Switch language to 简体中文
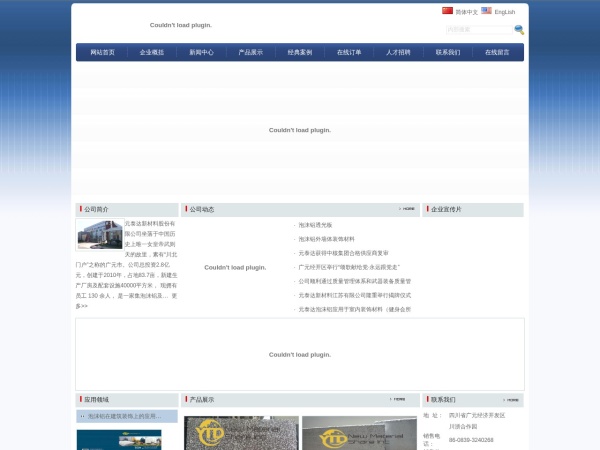Image resolution: width=600 pixels, height=450 pixels. [x=466, y=12]
